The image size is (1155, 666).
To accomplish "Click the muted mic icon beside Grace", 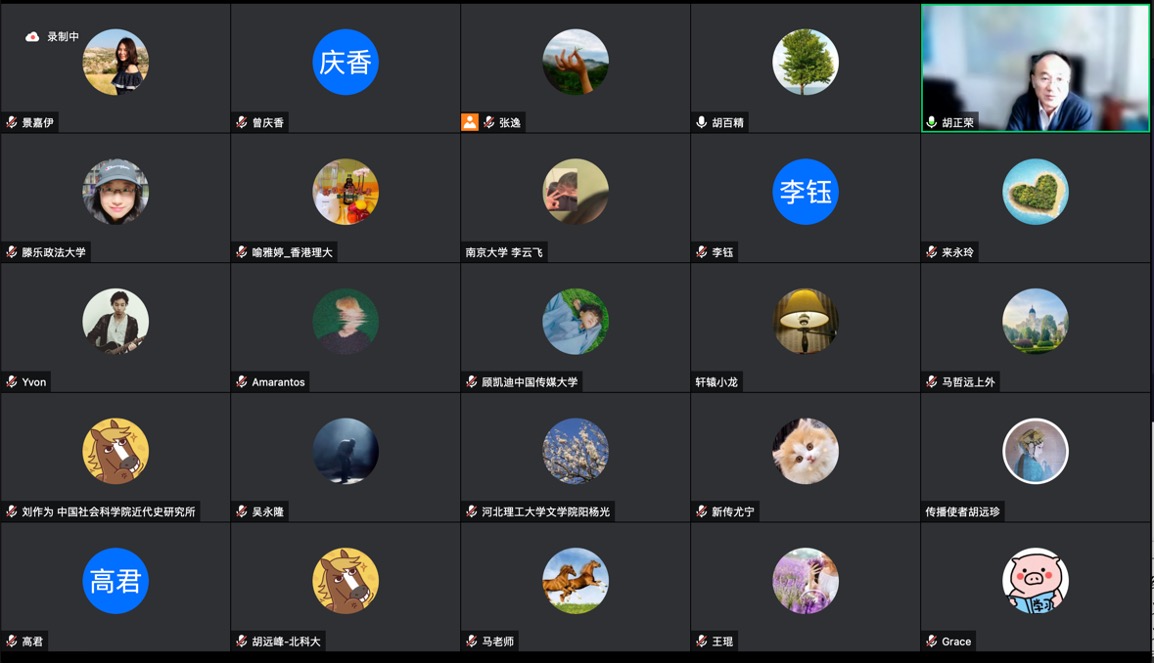I will click(x=932, y=641).
